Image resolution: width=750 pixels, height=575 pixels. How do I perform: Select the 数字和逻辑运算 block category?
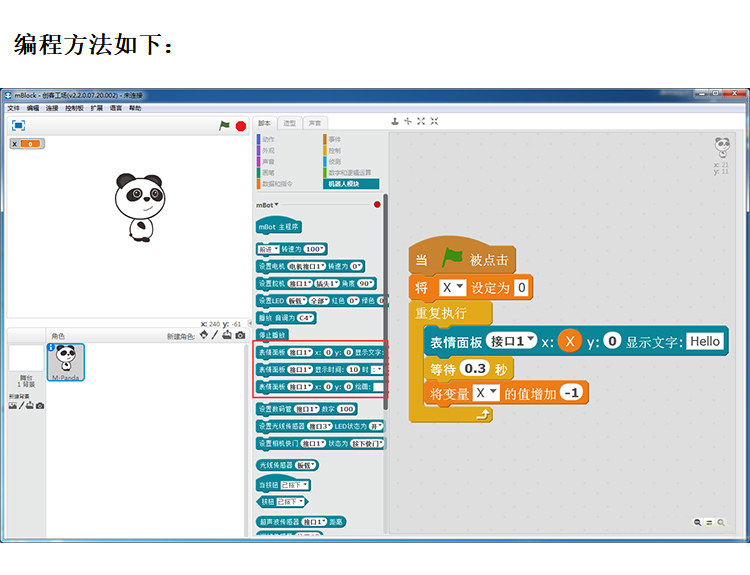(x=349, y=172)
